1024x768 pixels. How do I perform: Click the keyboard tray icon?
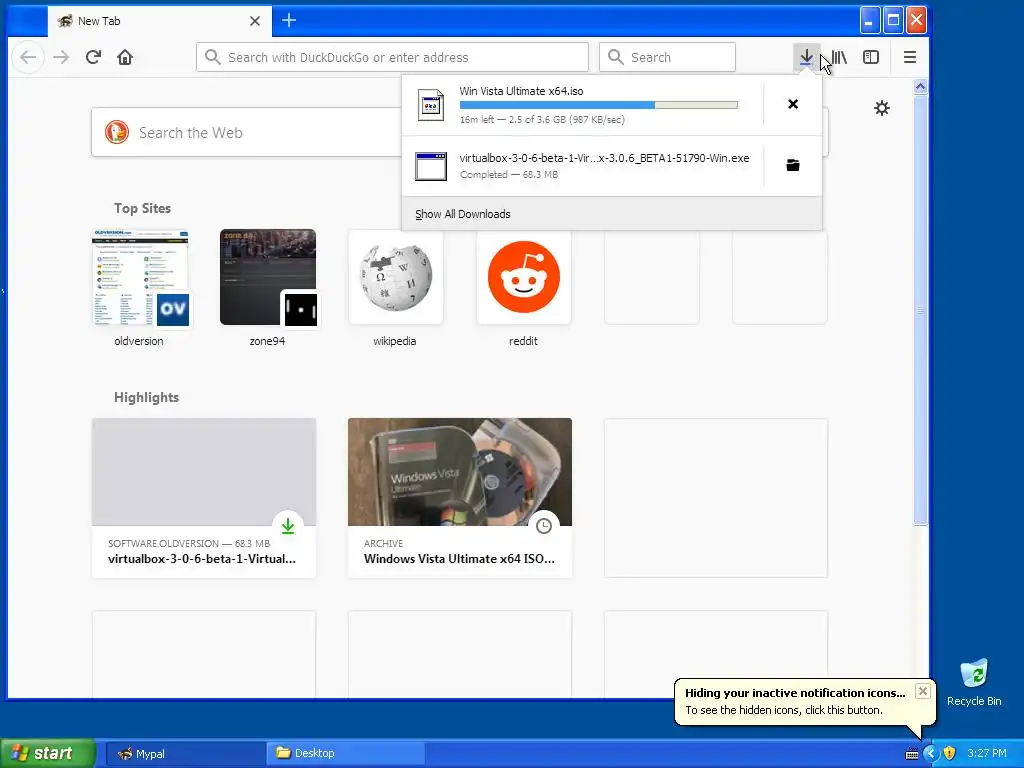(x=912, y=754)
